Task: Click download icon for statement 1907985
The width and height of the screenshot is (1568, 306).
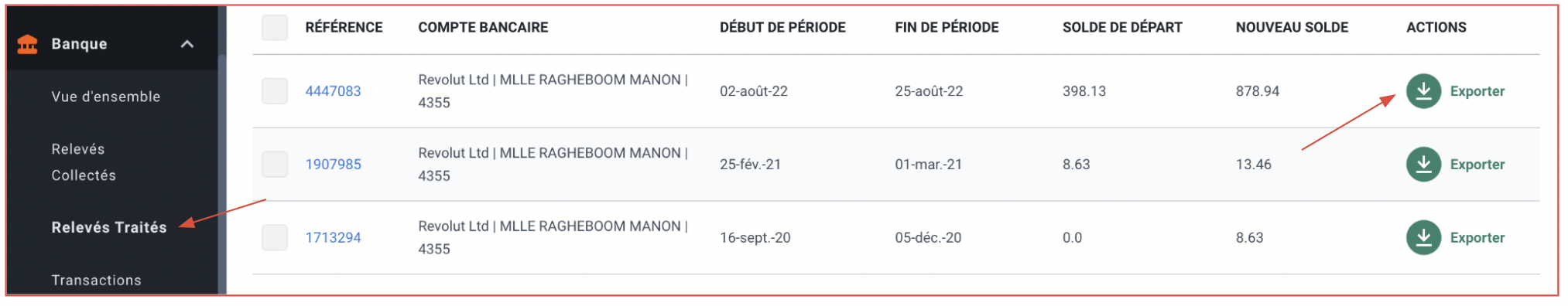Action: click(1423, 165)
